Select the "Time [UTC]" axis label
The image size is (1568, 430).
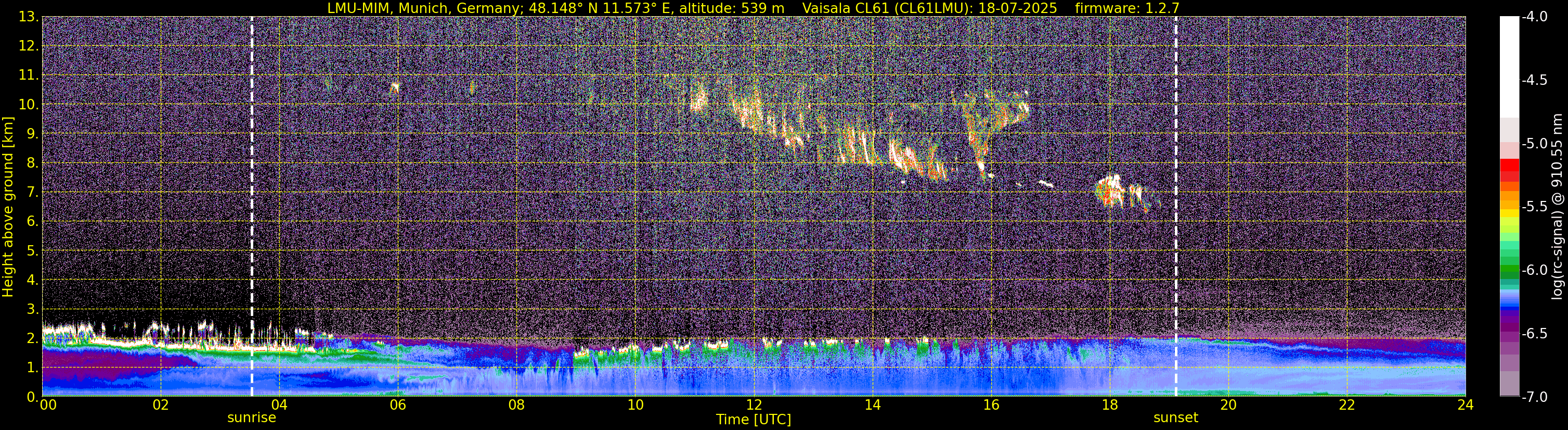click(x=754, y=420)
